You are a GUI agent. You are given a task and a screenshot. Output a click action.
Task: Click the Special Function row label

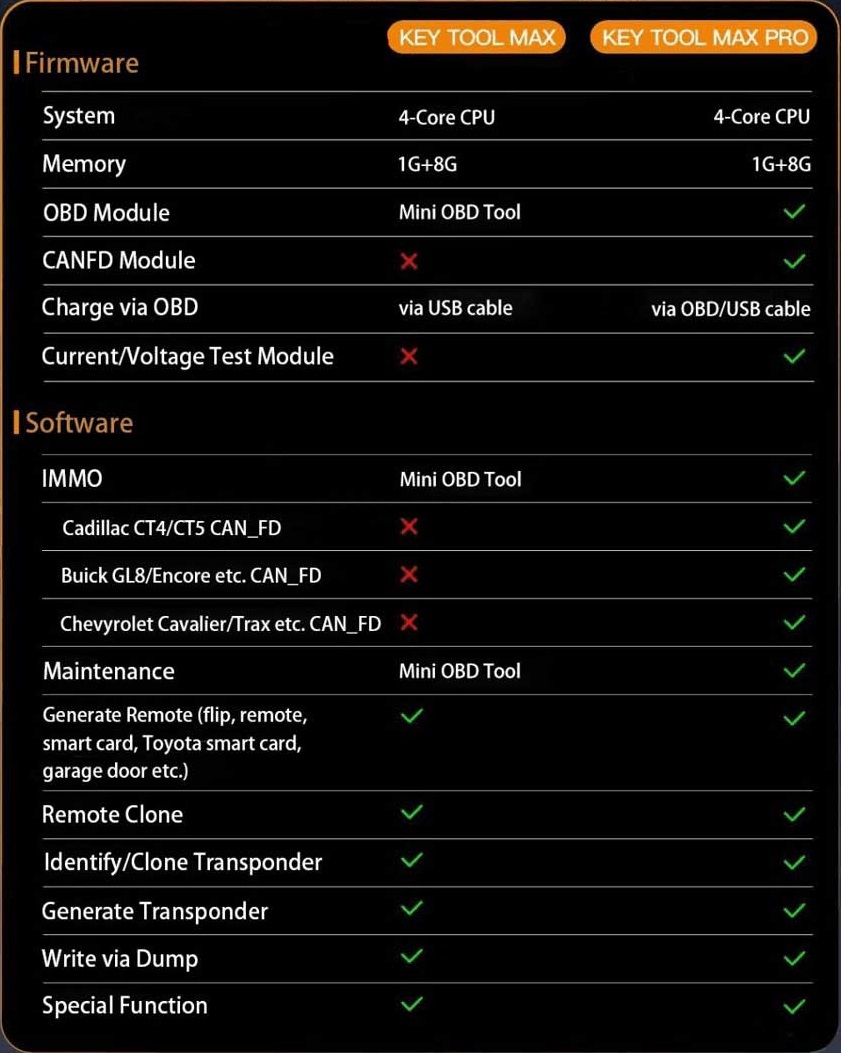coord(124,1006)
